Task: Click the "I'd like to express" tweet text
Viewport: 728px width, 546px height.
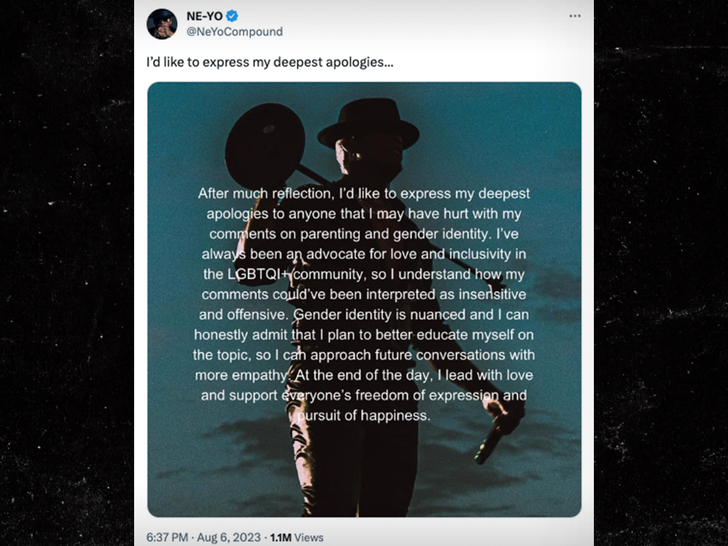Action: click(270, 62)
